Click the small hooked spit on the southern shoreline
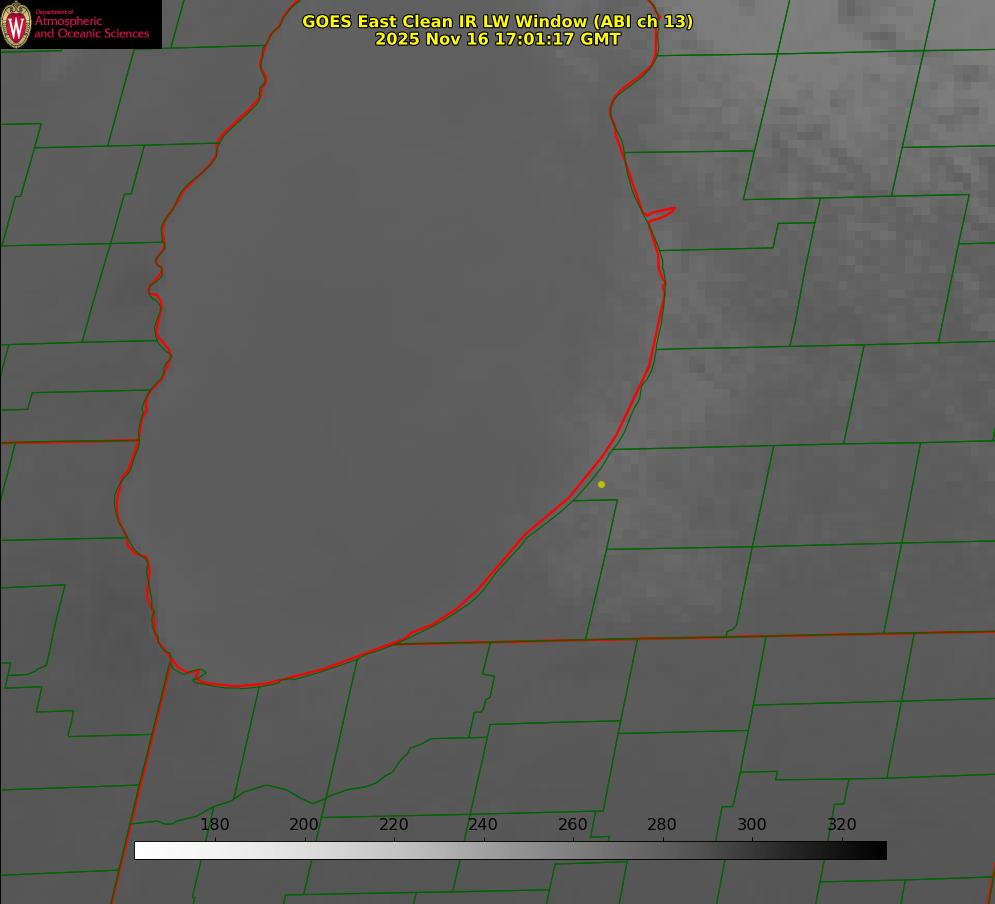The image size is (995, 904). pos(198,676)
